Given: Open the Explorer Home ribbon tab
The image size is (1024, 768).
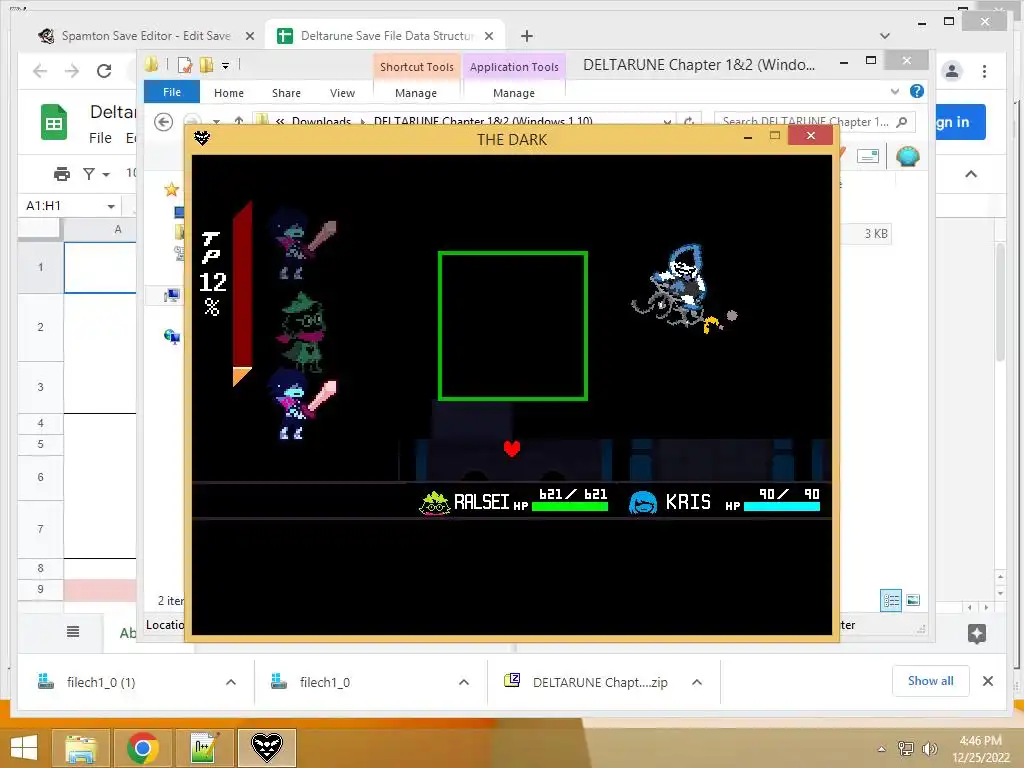Looking at the screenshot, I should (x=229, y=93).
